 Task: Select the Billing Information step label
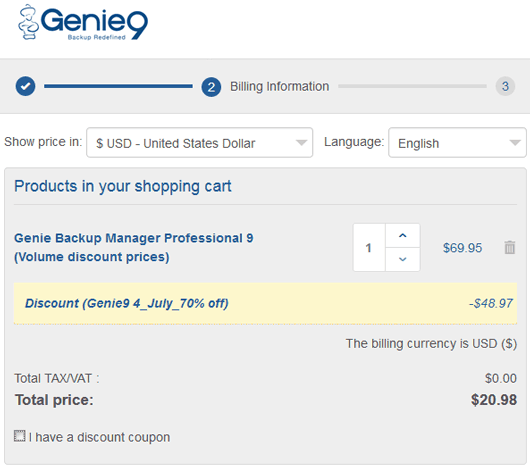tap(280, 87)
